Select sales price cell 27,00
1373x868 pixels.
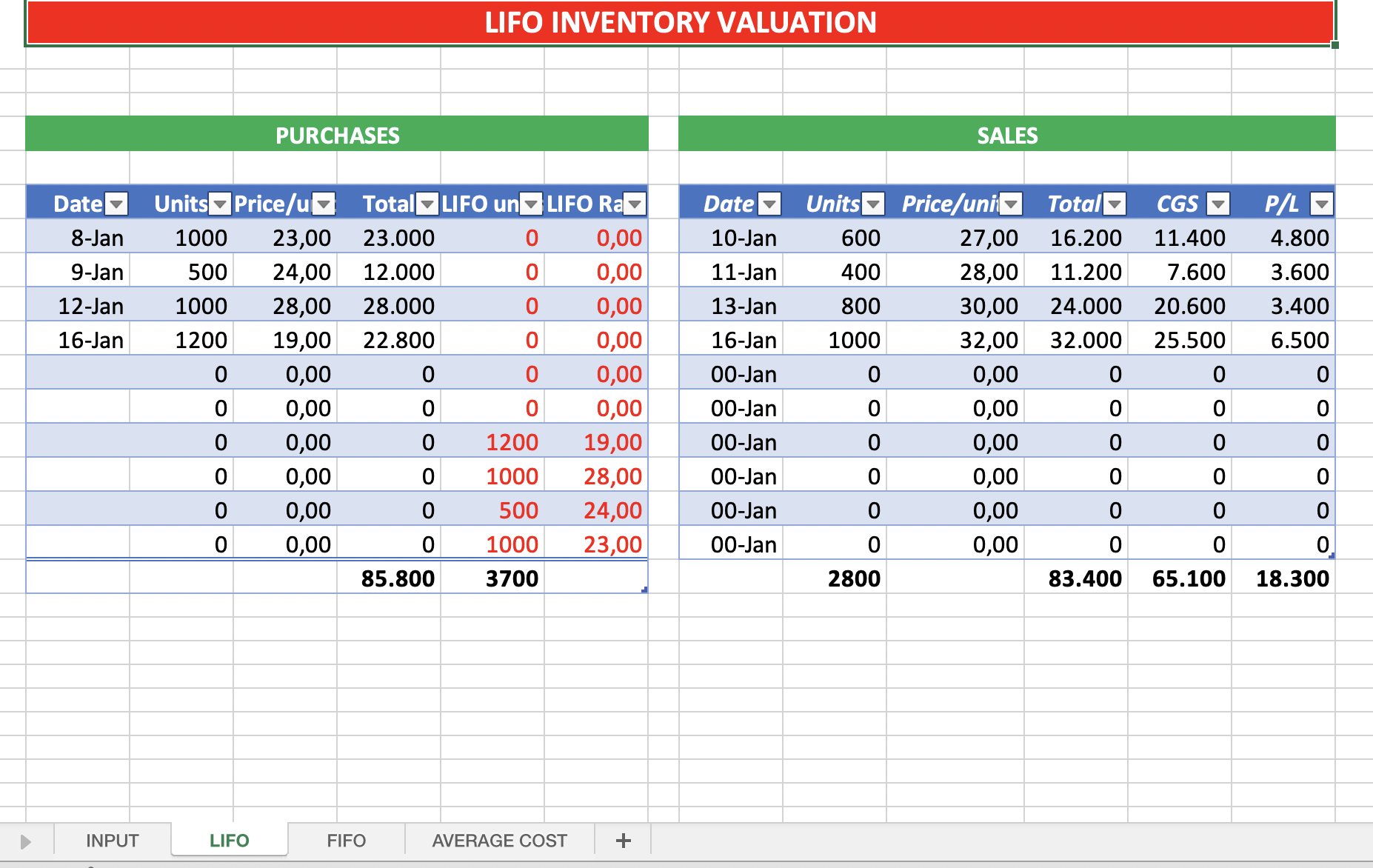955,238
